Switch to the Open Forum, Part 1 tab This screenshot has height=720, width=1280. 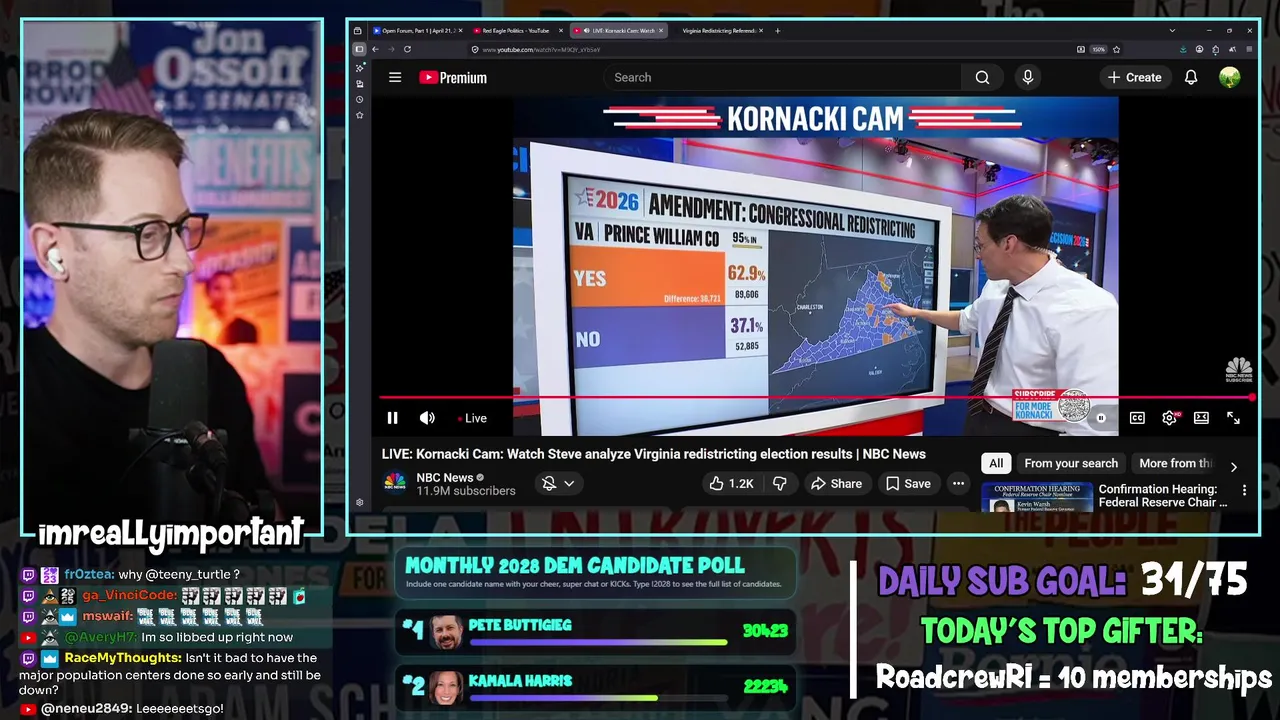tap(418, 30)
